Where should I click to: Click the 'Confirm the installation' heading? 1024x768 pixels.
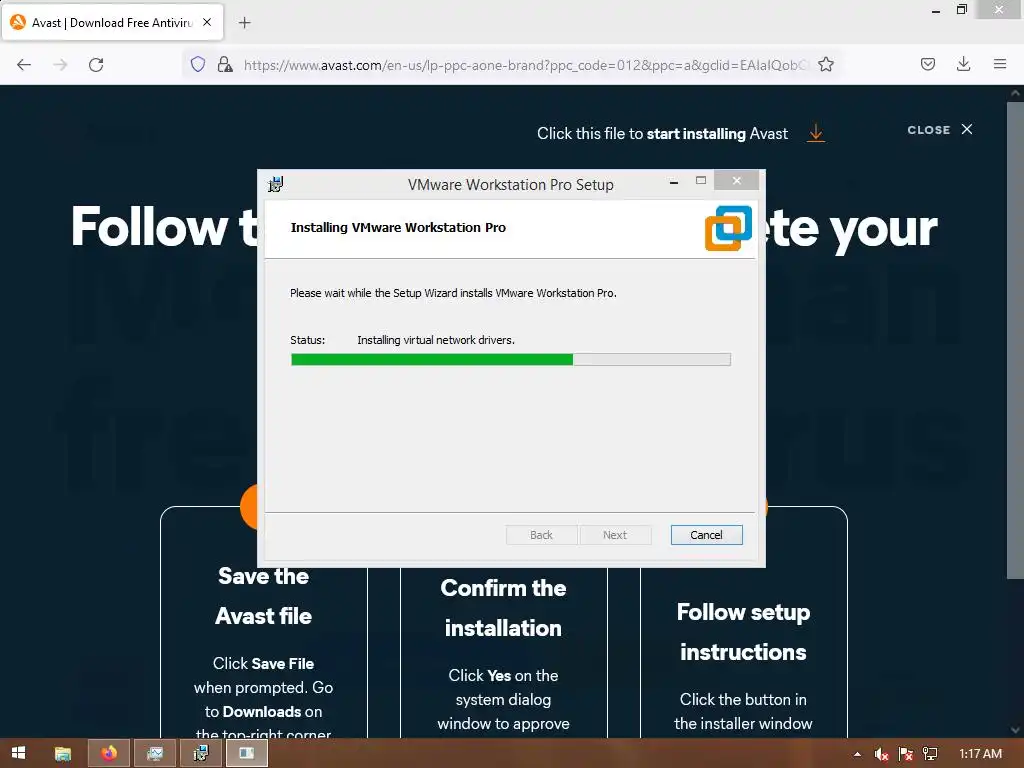coord(503,607)
